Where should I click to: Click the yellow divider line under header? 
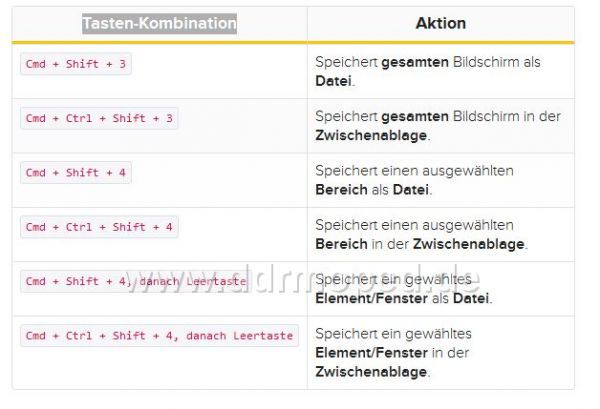[x=293, y=42]
